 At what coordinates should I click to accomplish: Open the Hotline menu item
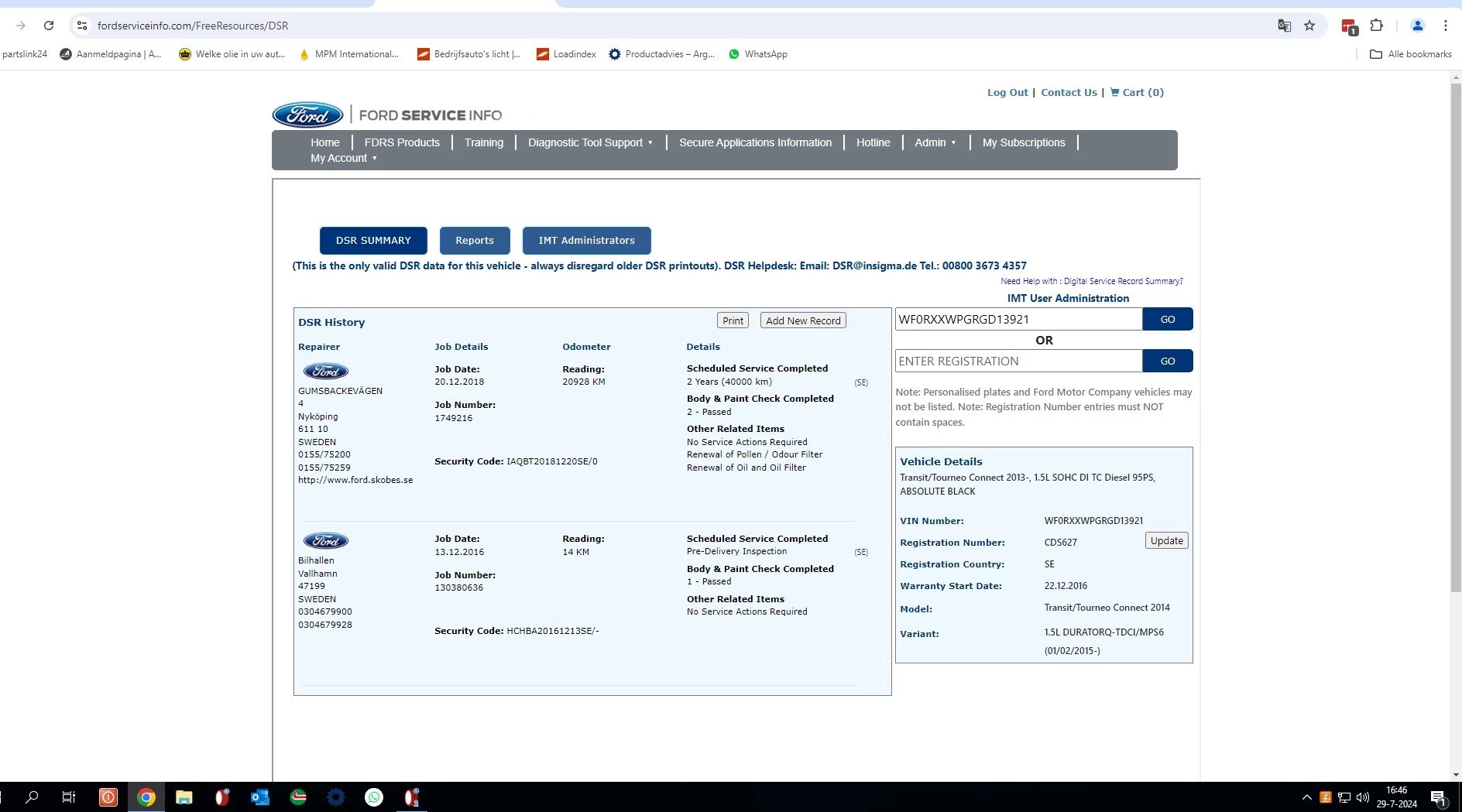pos(873,142)
